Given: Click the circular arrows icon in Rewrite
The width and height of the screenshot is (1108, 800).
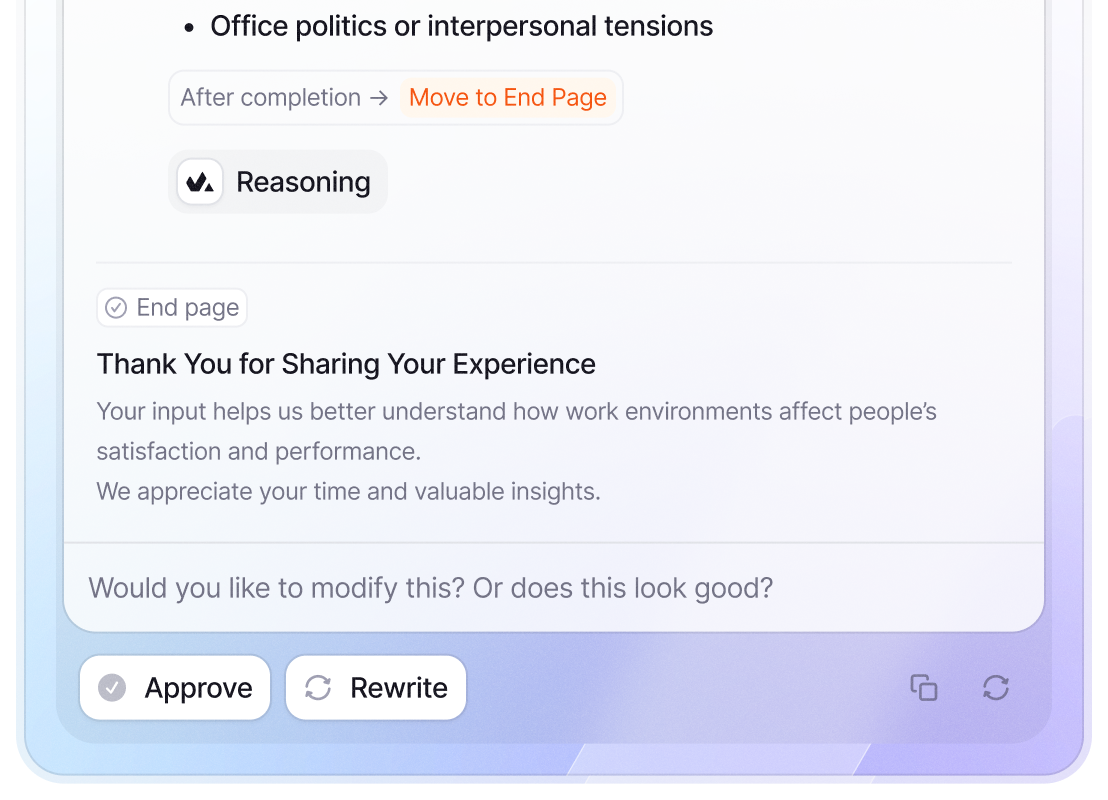Looking at the screenshot, I should click(318, 688).
